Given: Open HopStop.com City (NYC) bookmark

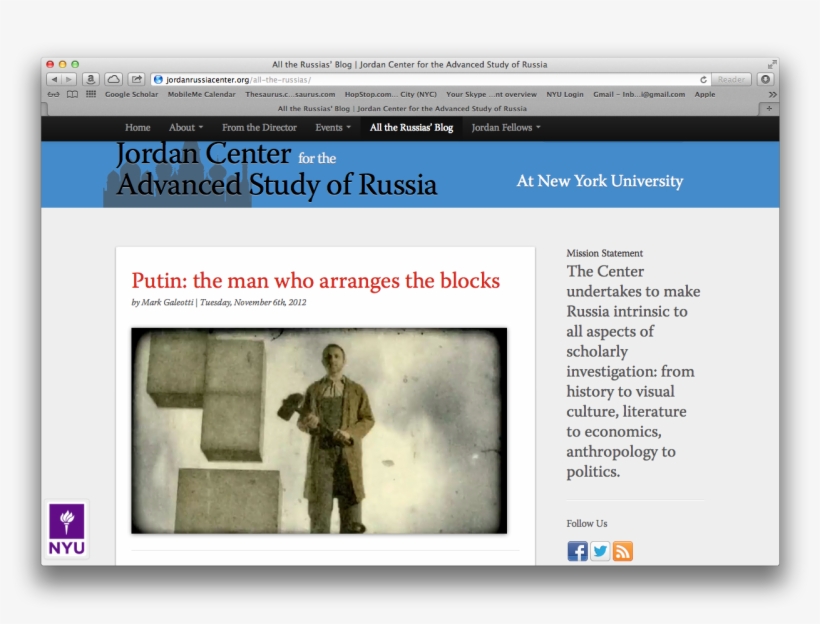Looking at the screenshot, I should click(x=390, y=95).
